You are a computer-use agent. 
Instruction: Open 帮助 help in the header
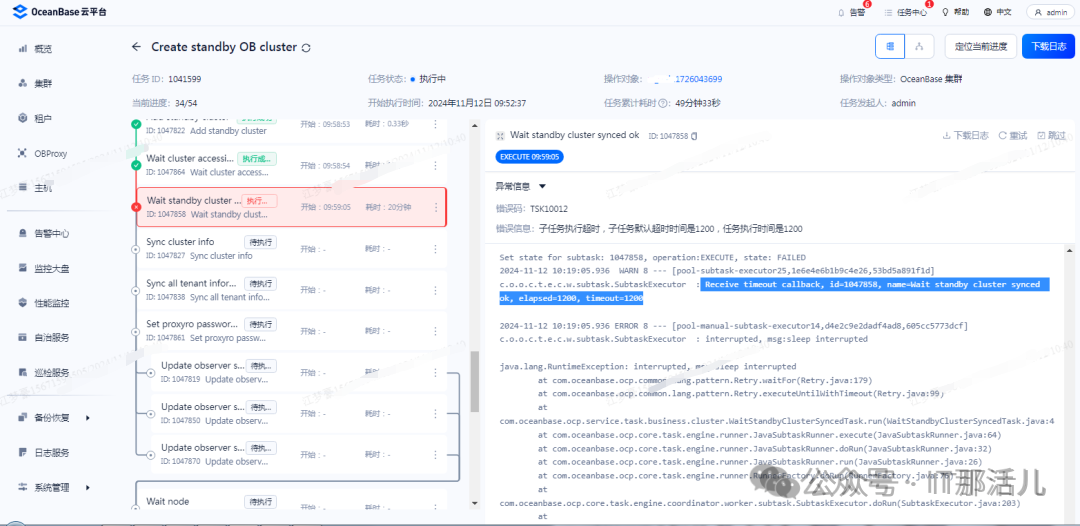pyautogui.click(x=955, y=12)
